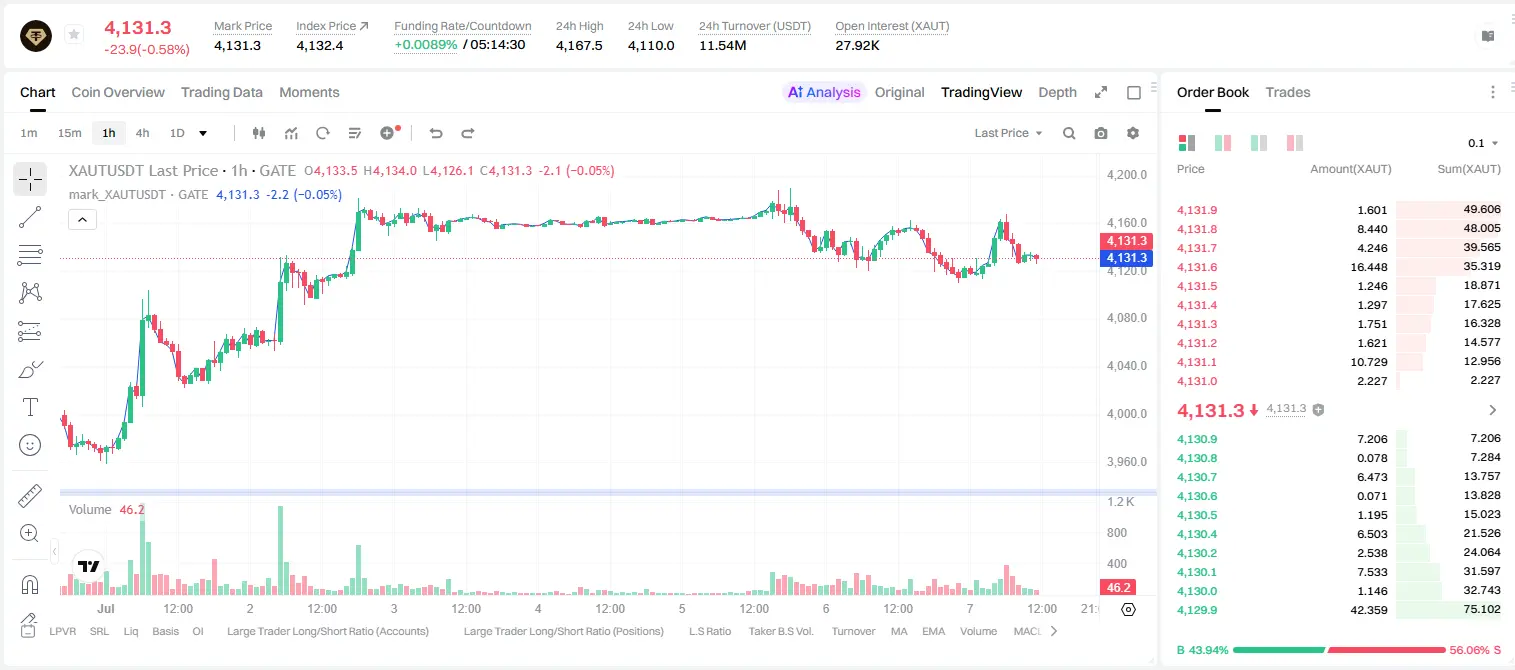This screenshot has height=670, width=1515.
Task: Expand the 0.1 price grouping dropdown
Action: point(1482,143)
